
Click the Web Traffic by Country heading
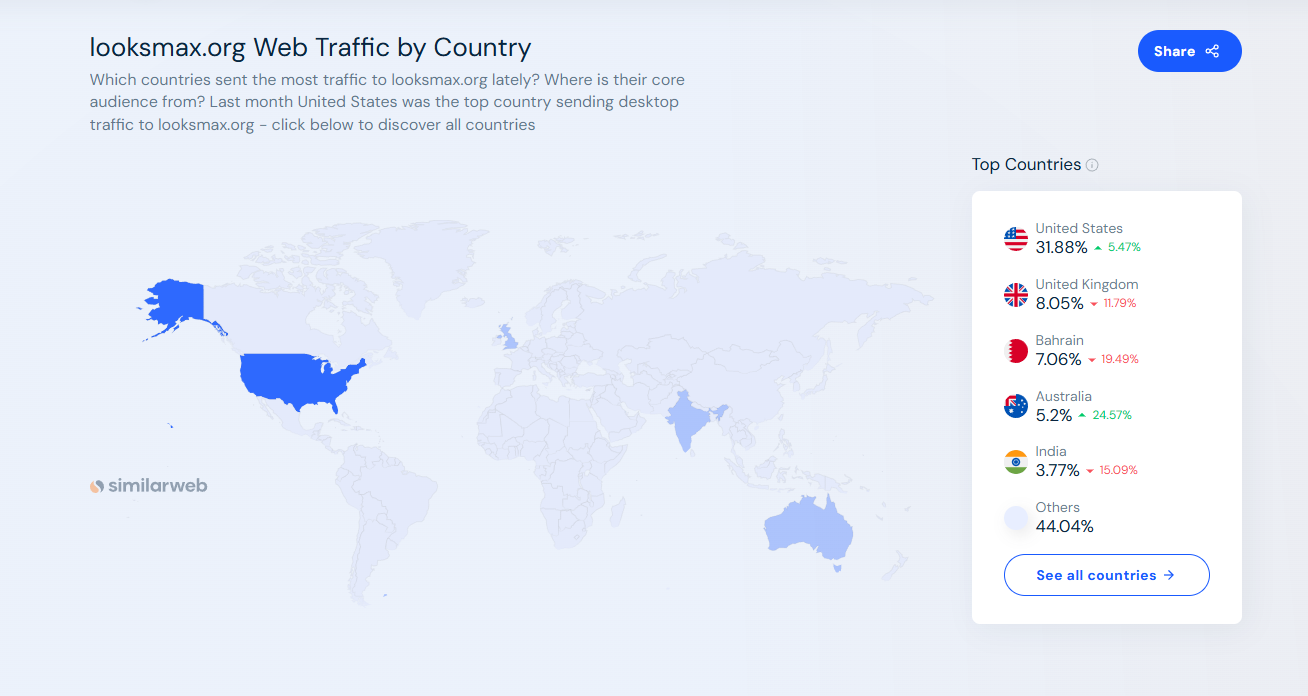tap(310, 47)
